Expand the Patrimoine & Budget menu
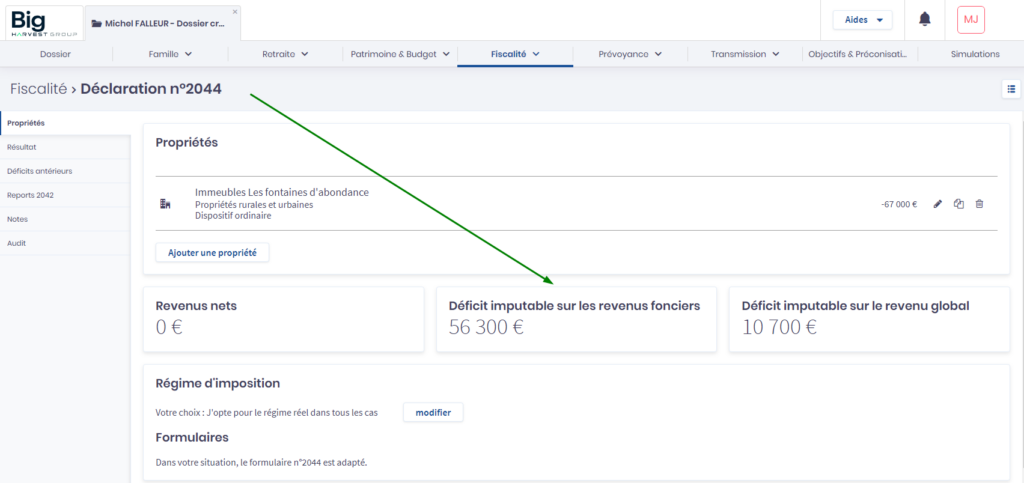 coord(400,54)
